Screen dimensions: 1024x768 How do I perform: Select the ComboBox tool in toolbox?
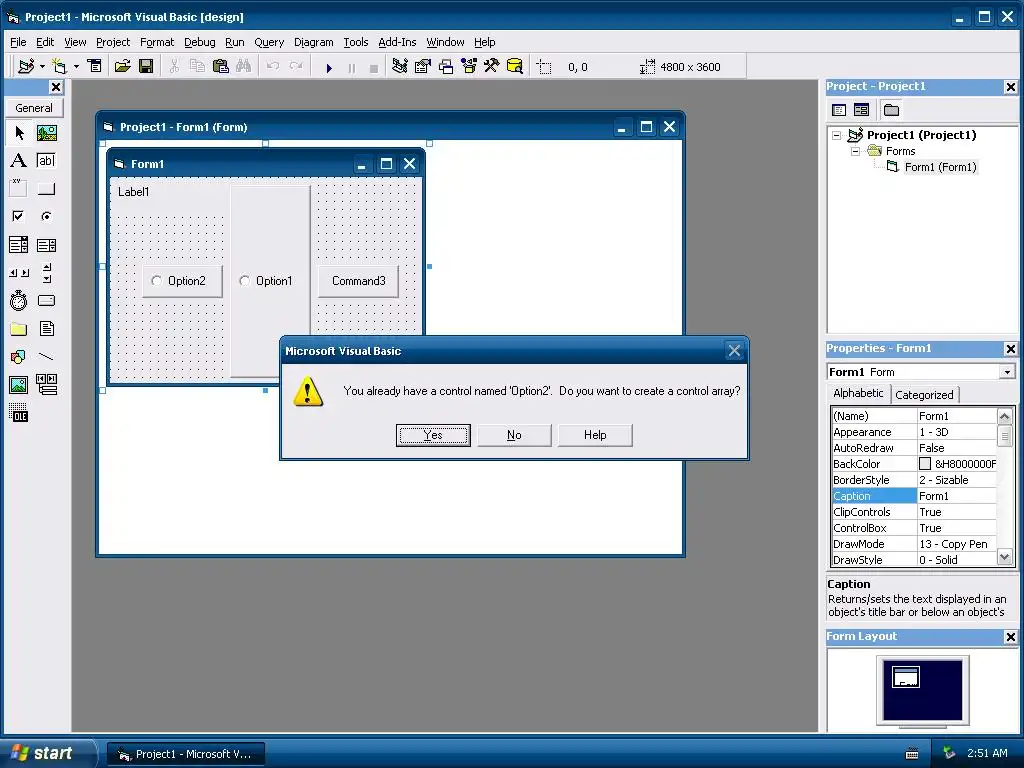(x=19, y=245)
